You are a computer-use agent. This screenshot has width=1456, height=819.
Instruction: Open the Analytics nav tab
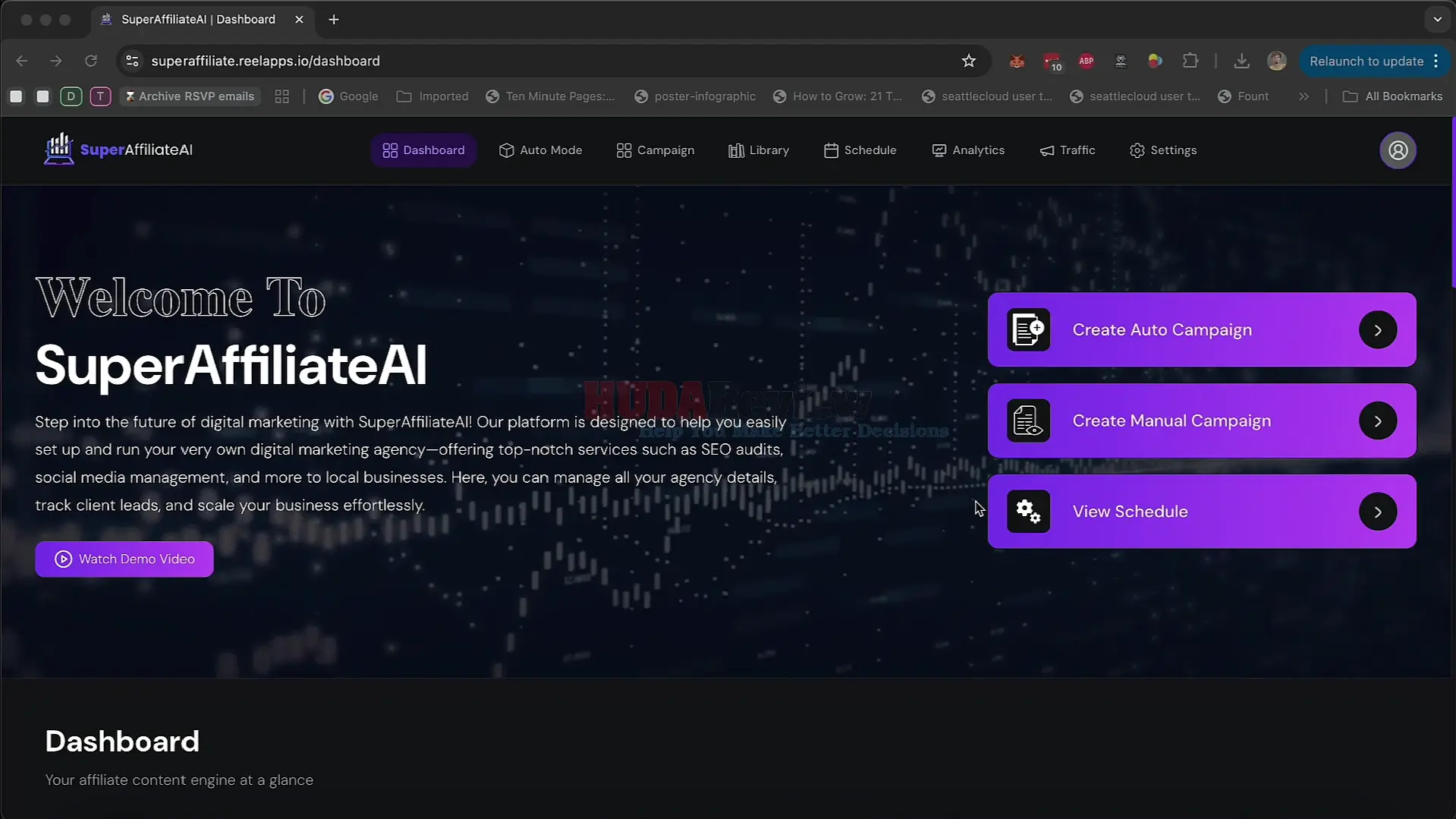click(x=968, y=150)
